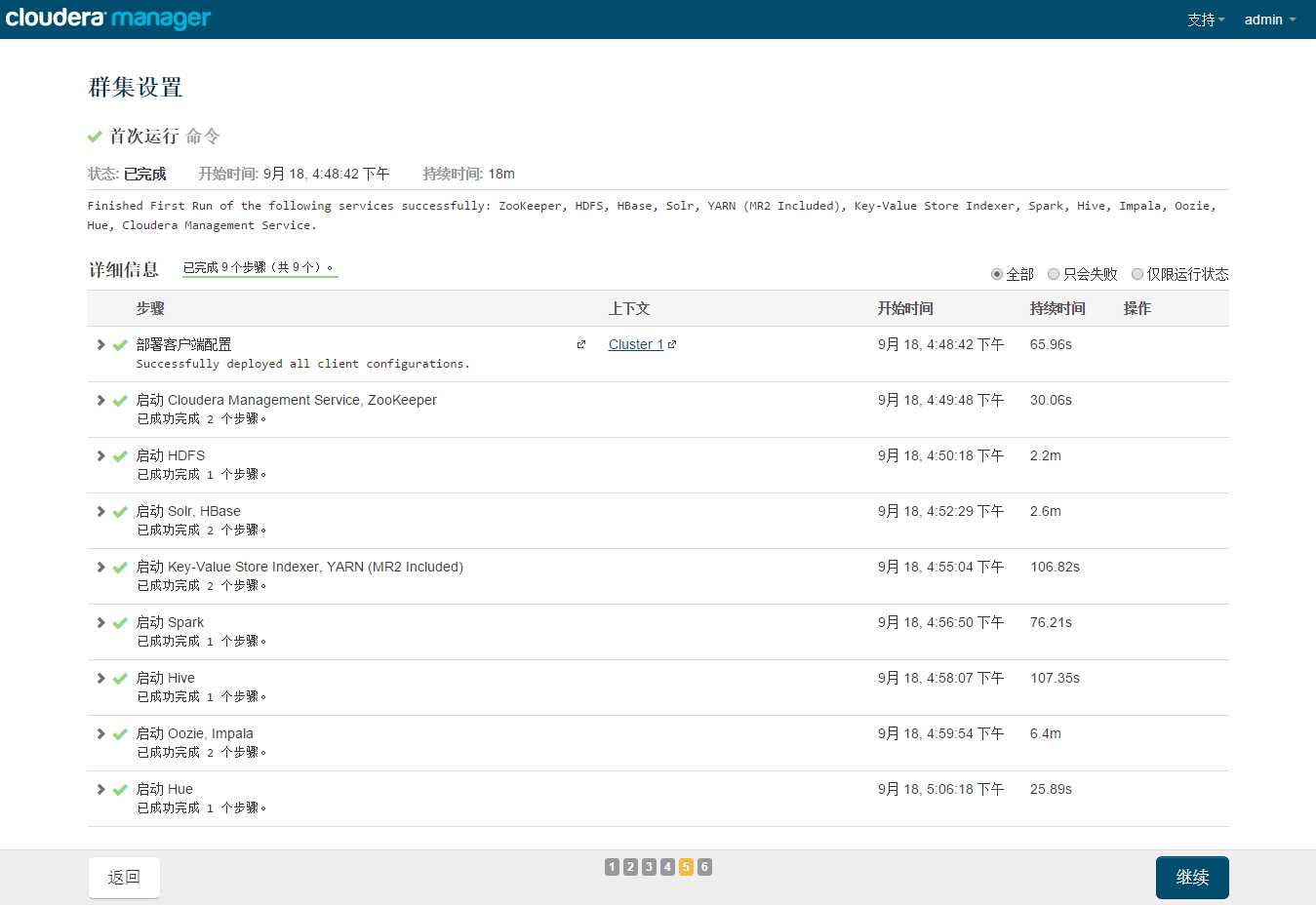The image size is (1316, 905).
Task: Expand the 启动 HDFS step
Action: [100, 455]
